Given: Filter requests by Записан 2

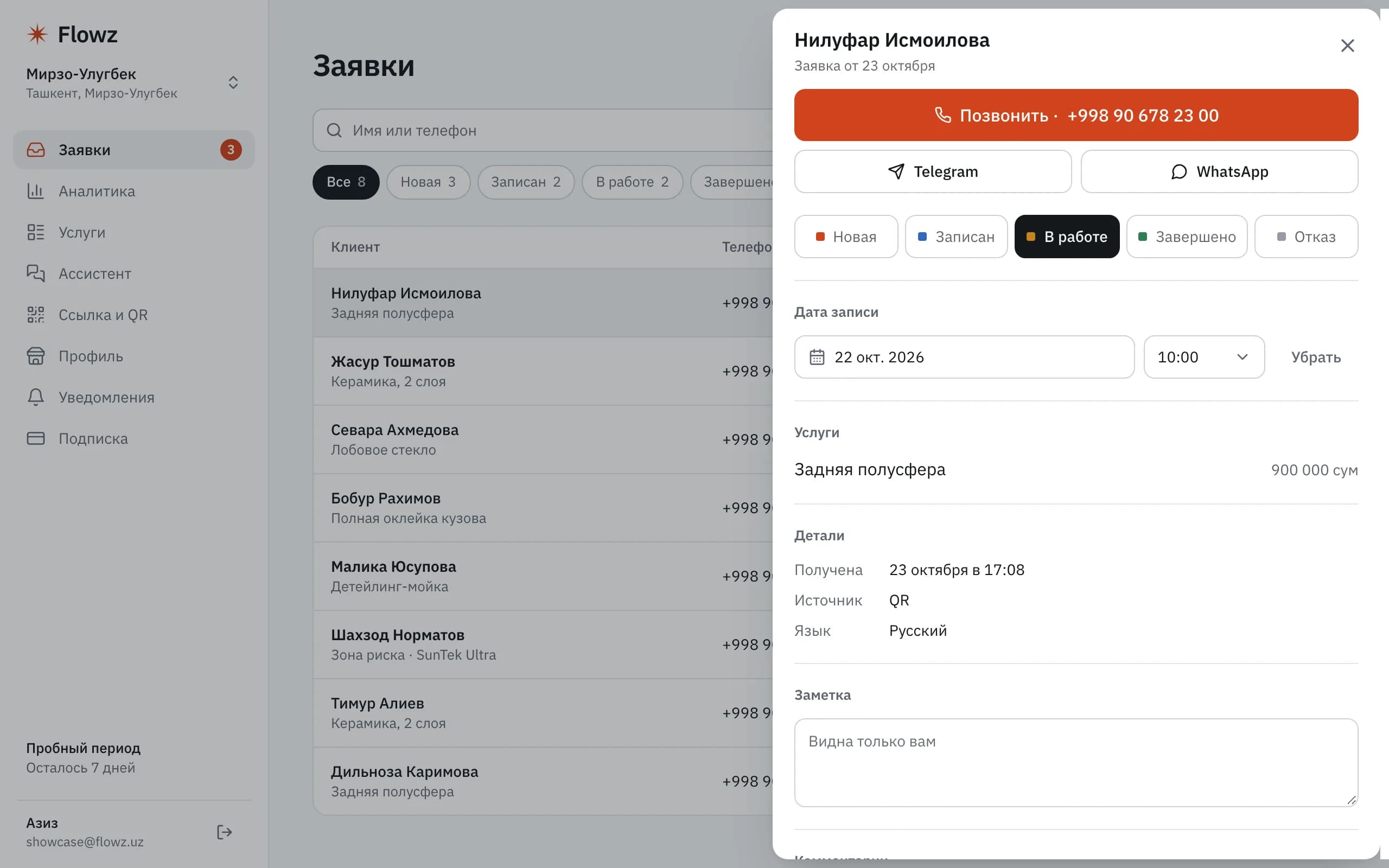Looking at the screenshot, I should coord(526,182).
